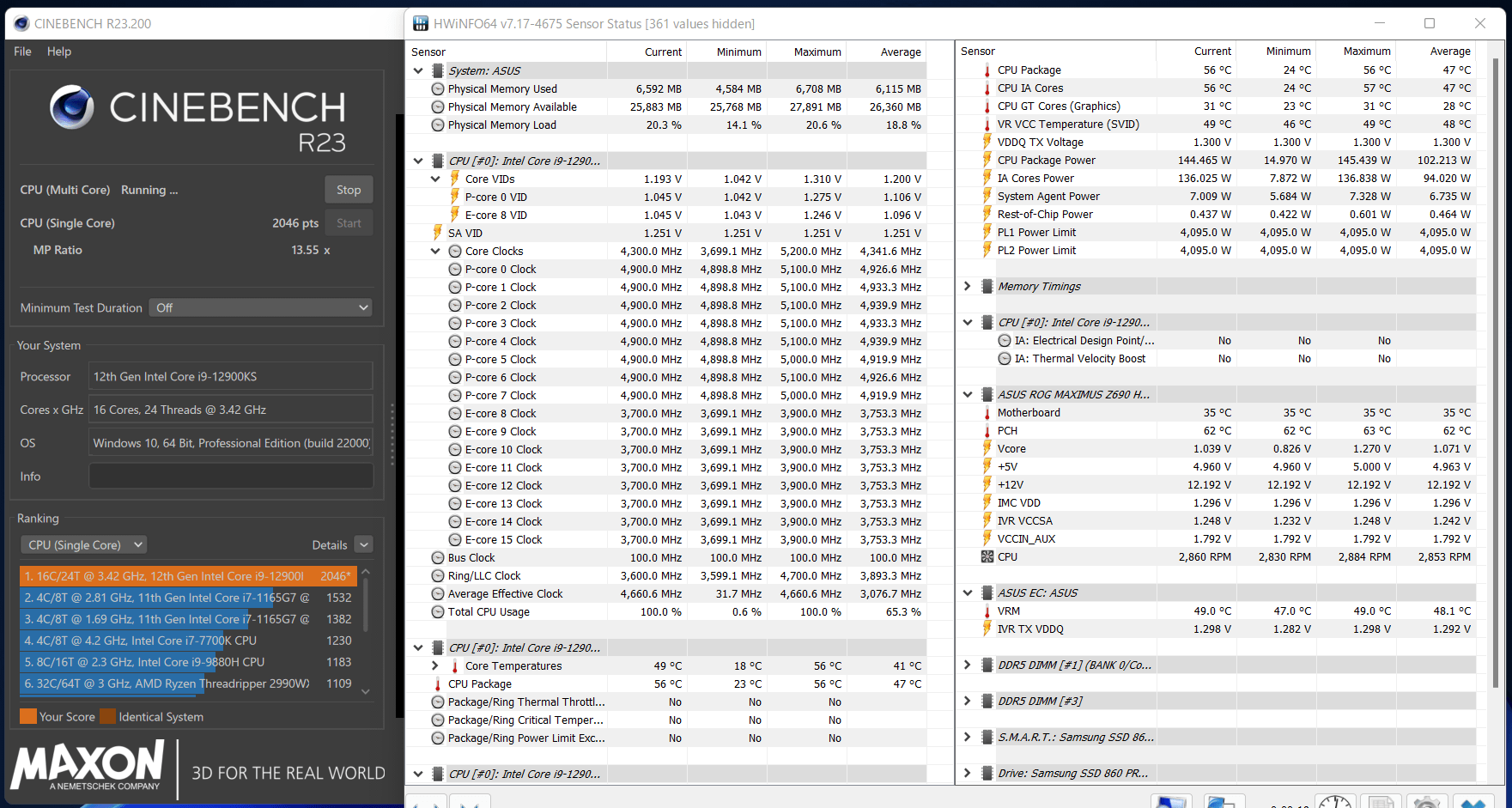This screenshot has width=1512, height=808.
Task: Open the Minimum Test Duration dropdown
Action: [261, 307]
